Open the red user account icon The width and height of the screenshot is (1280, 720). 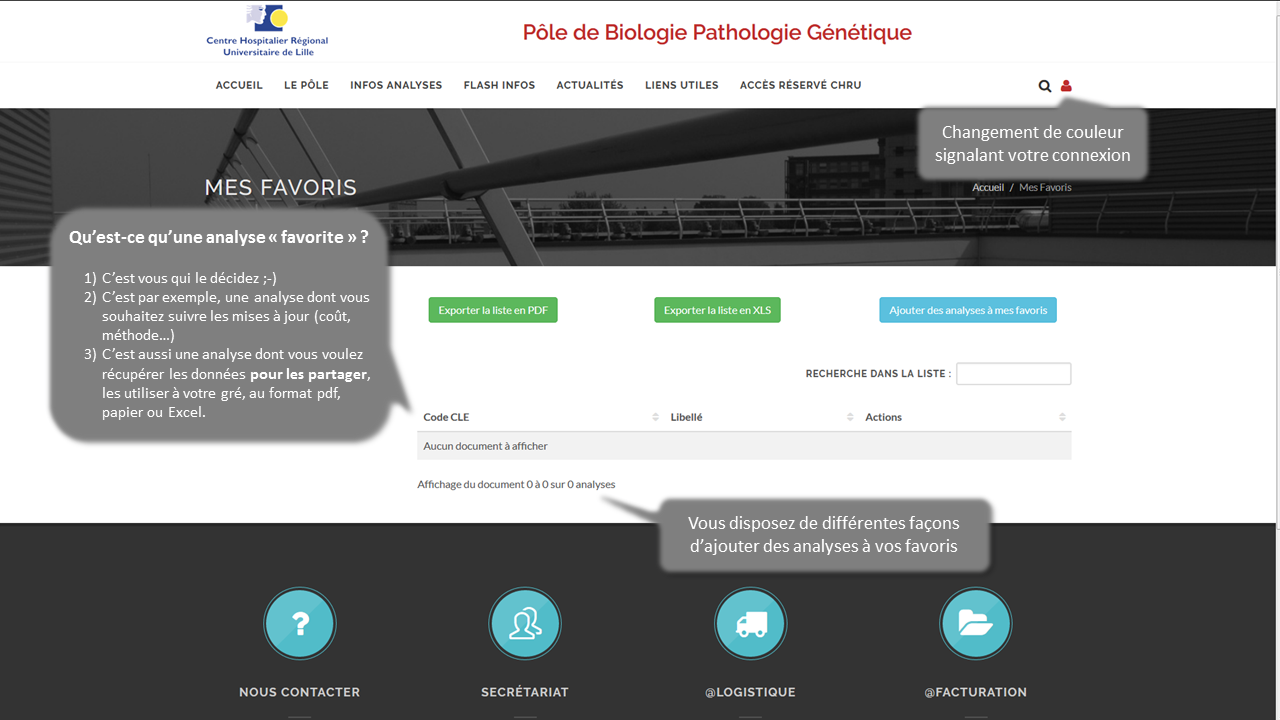coord(1066,86)
